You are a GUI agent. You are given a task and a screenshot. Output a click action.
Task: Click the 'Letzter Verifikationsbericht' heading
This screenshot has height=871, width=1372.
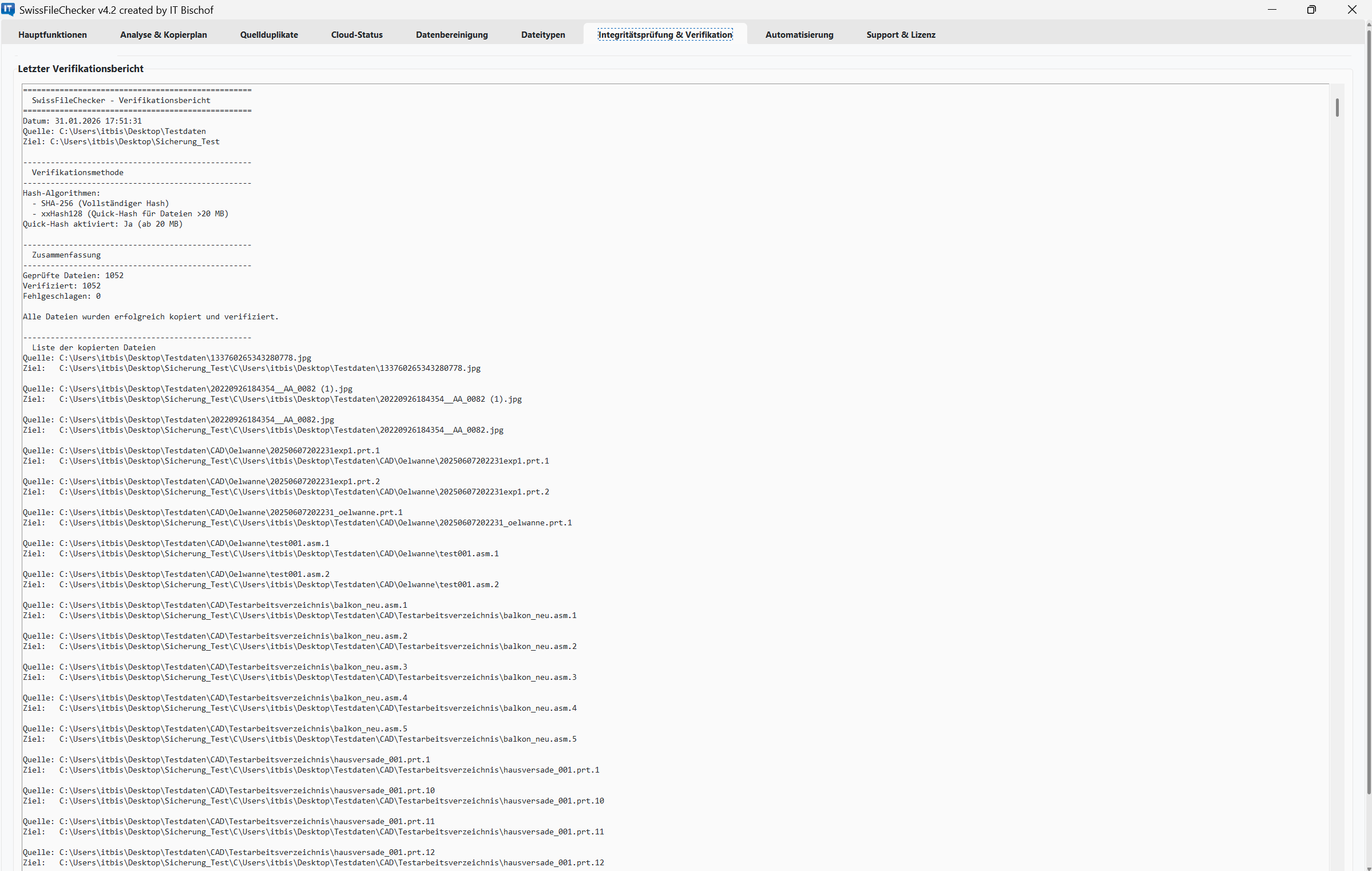coord(81,69)
